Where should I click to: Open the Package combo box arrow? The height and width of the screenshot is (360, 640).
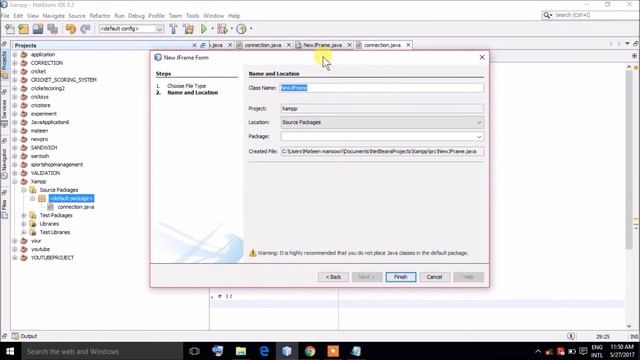pos(479,137)
